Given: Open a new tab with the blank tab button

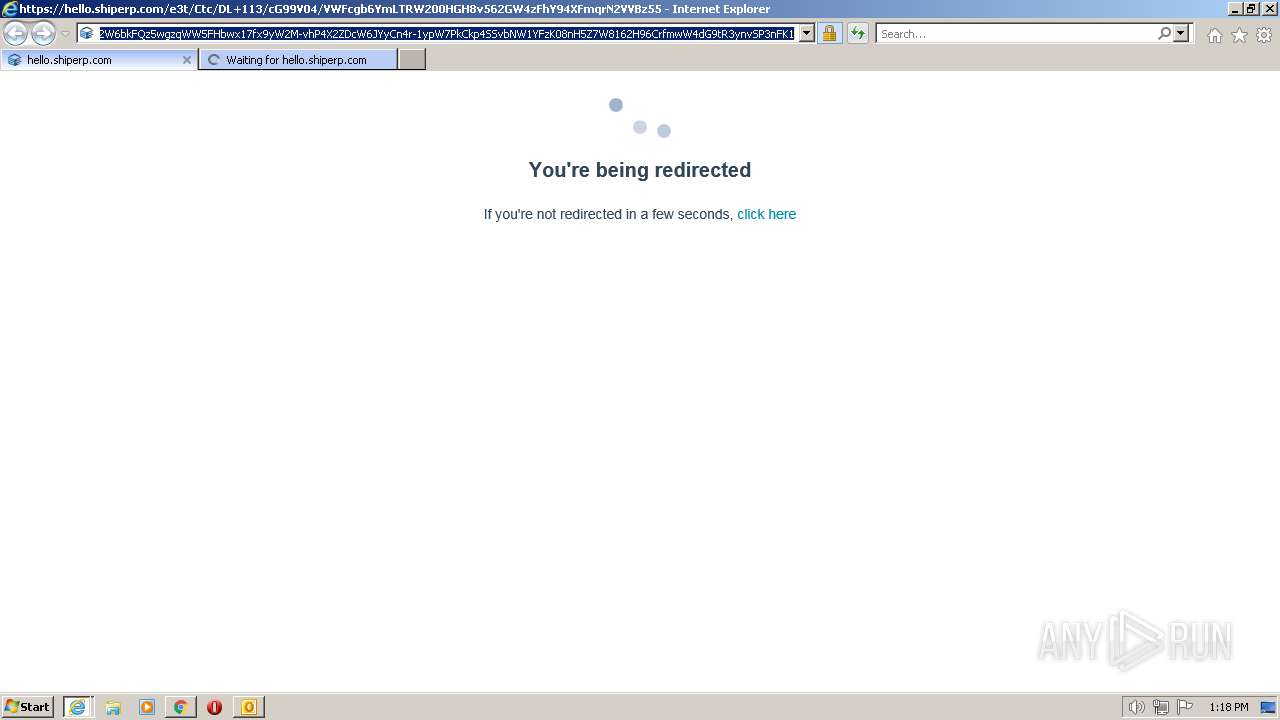Looking at the screenshot, I should point(412,60).
